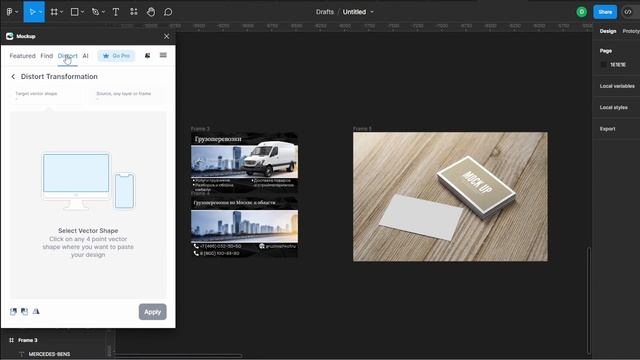Click the Go Pro button
The width and height of the screenshot is (640, 360).
click(x=116, y=56)
